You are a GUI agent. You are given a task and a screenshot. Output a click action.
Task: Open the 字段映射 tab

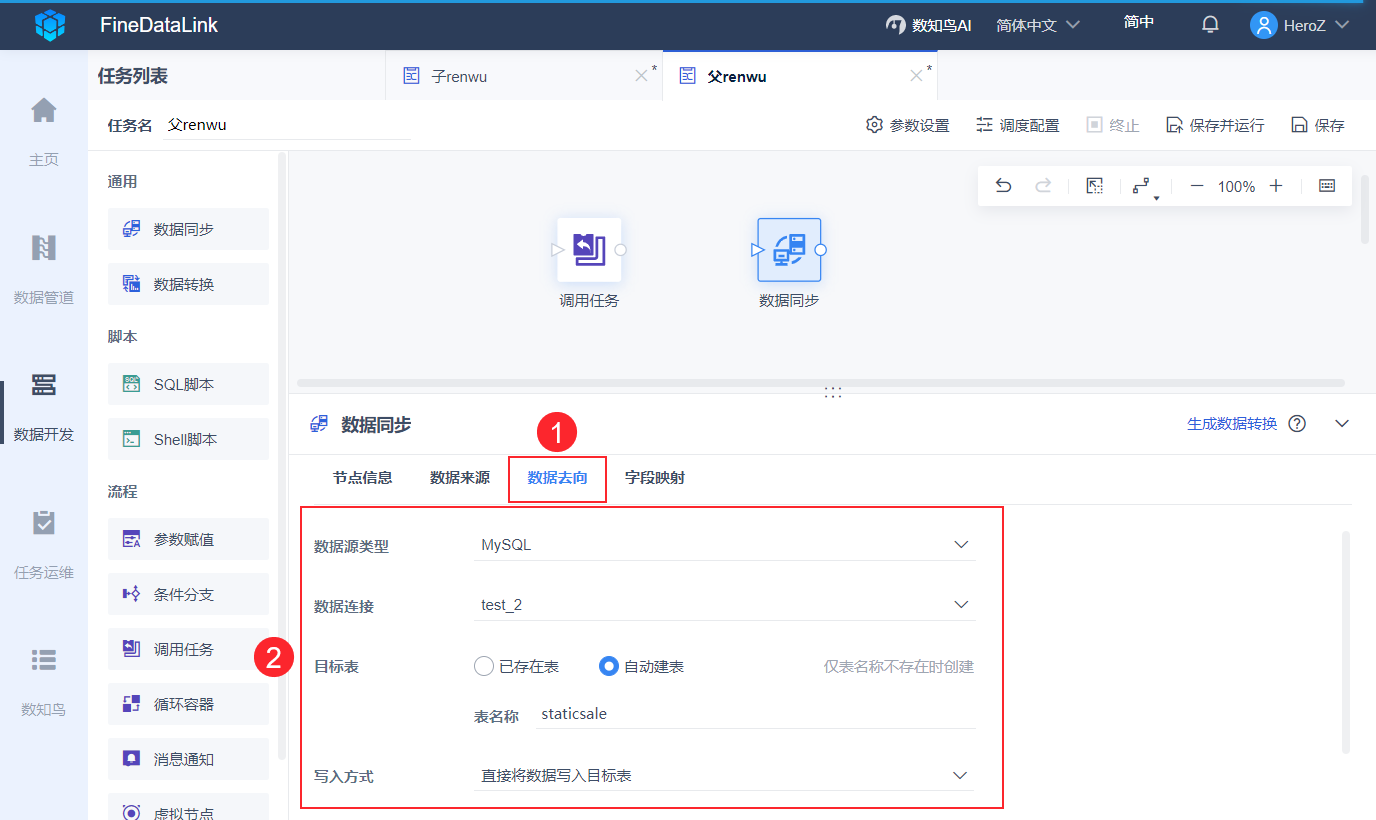(x=655, y=478)
